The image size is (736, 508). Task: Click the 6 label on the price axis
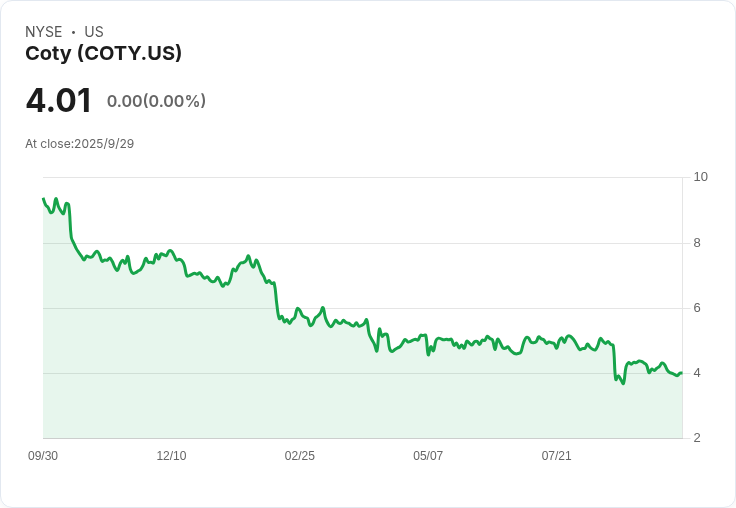click(x=697, y=308)
